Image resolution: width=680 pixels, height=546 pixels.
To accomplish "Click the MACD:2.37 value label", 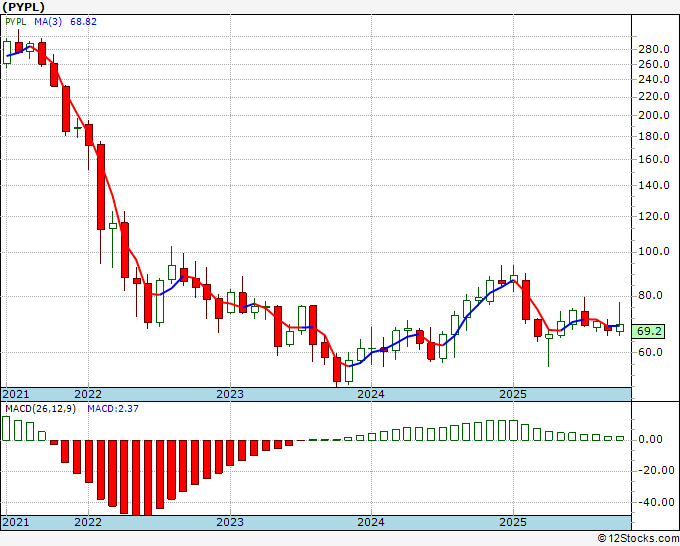I will coord(113,409).
